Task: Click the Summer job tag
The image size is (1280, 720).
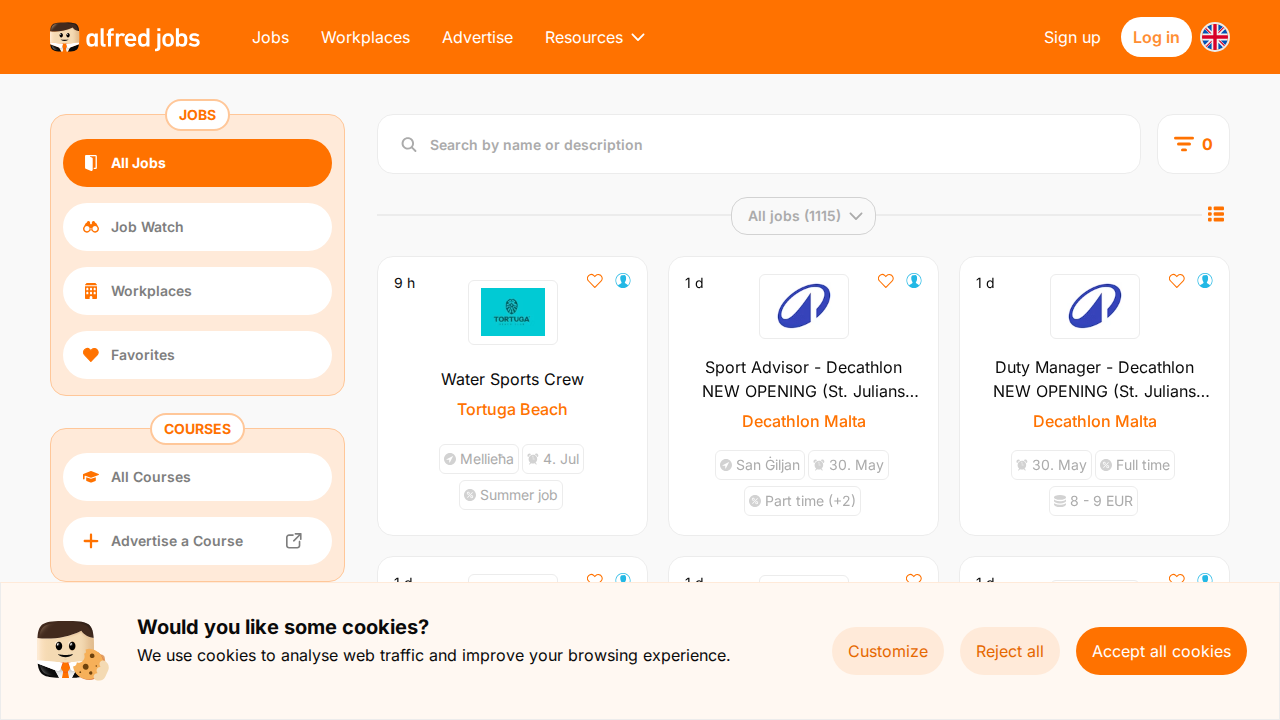Action: point(511,495)
